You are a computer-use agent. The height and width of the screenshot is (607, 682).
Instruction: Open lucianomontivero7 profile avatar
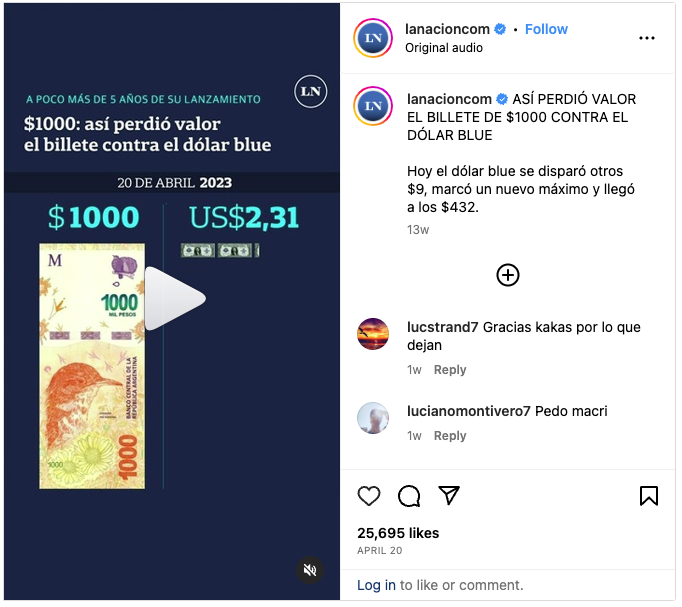[x=373, y=418]
